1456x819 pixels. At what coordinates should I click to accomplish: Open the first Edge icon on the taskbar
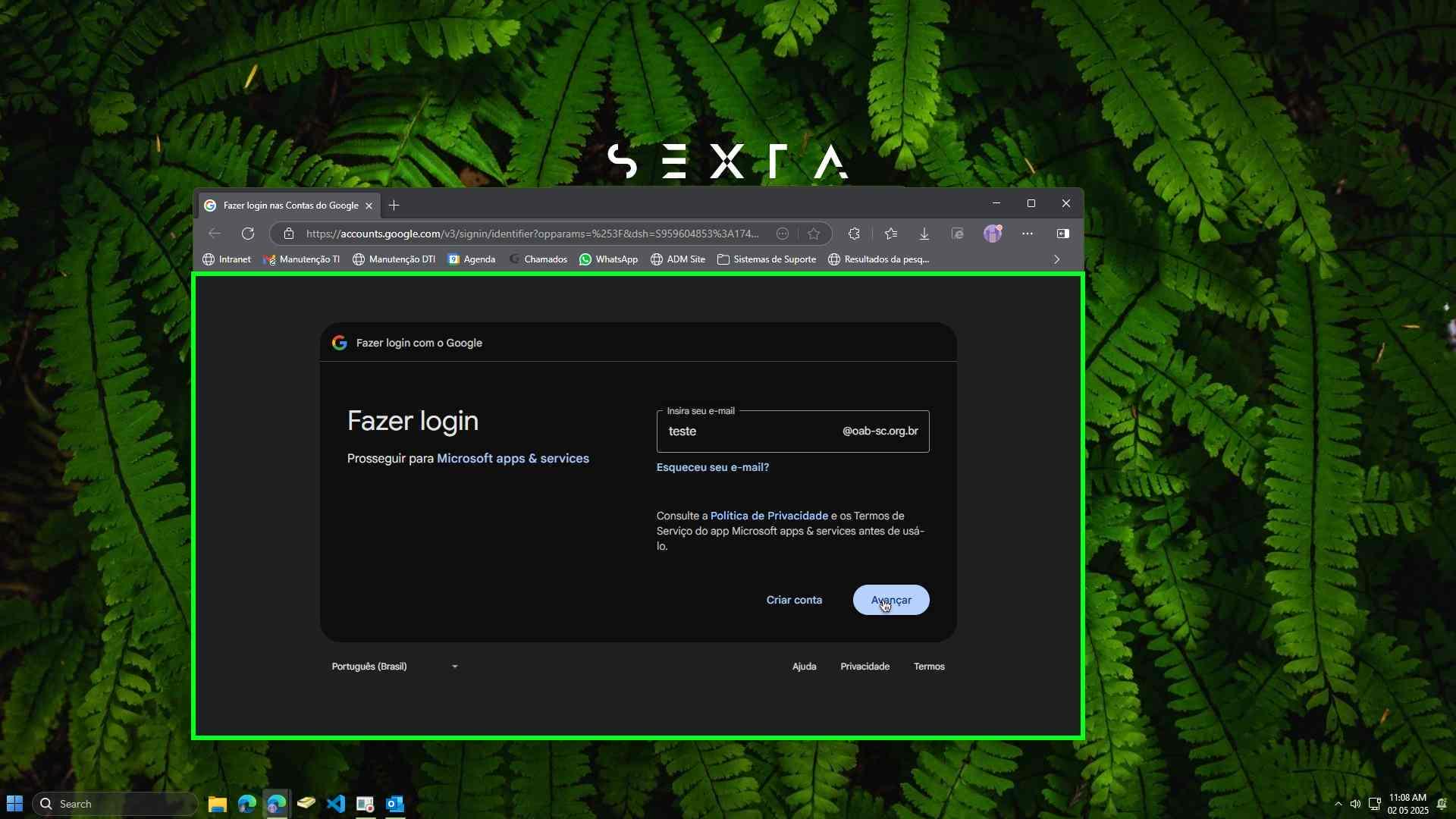(x=247, y=804)
